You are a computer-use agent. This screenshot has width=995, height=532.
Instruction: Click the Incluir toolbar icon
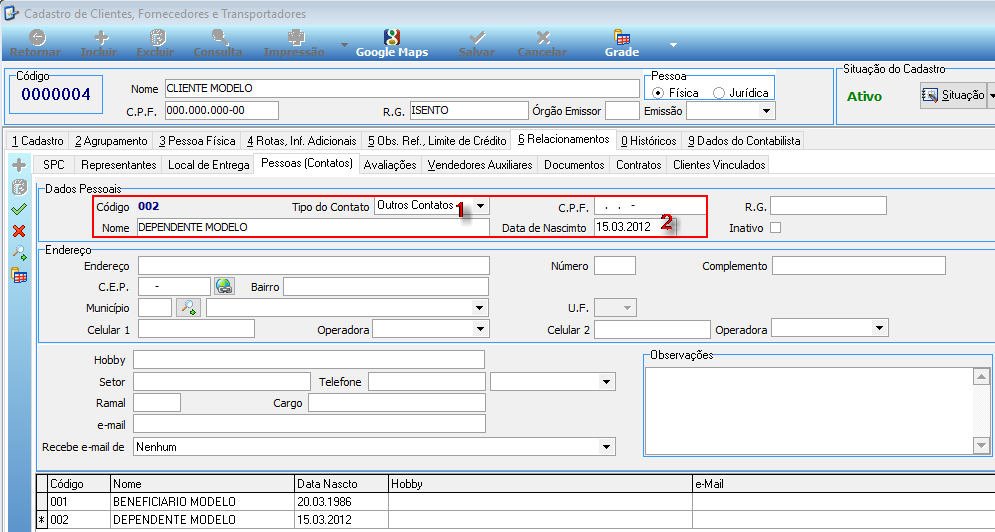(x=102, y=38)
